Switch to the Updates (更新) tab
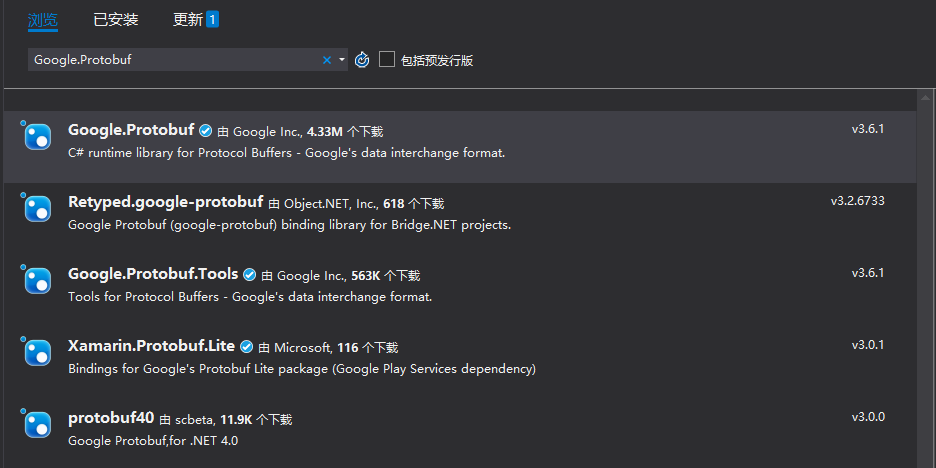This screenshot has height=468, width=936. click(x=188, y=20)
